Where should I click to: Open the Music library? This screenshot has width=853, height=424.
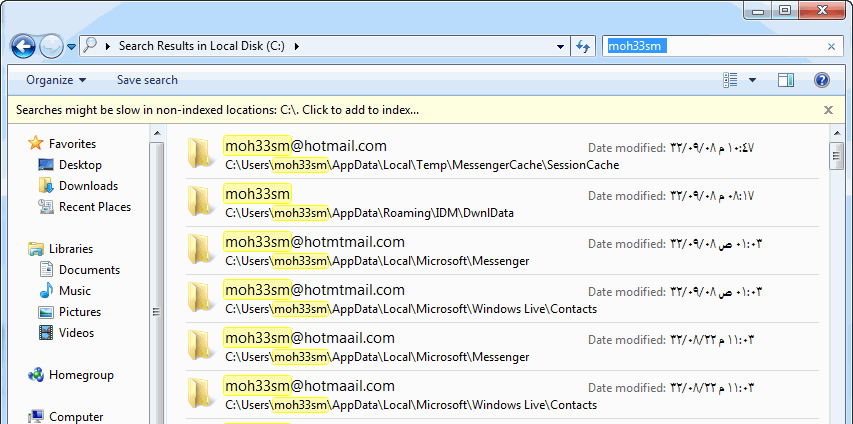[75, 291]
